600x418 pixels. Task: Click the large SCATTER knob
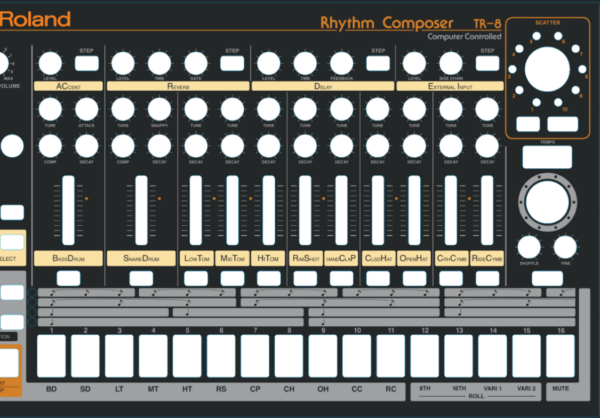[547, 69]
